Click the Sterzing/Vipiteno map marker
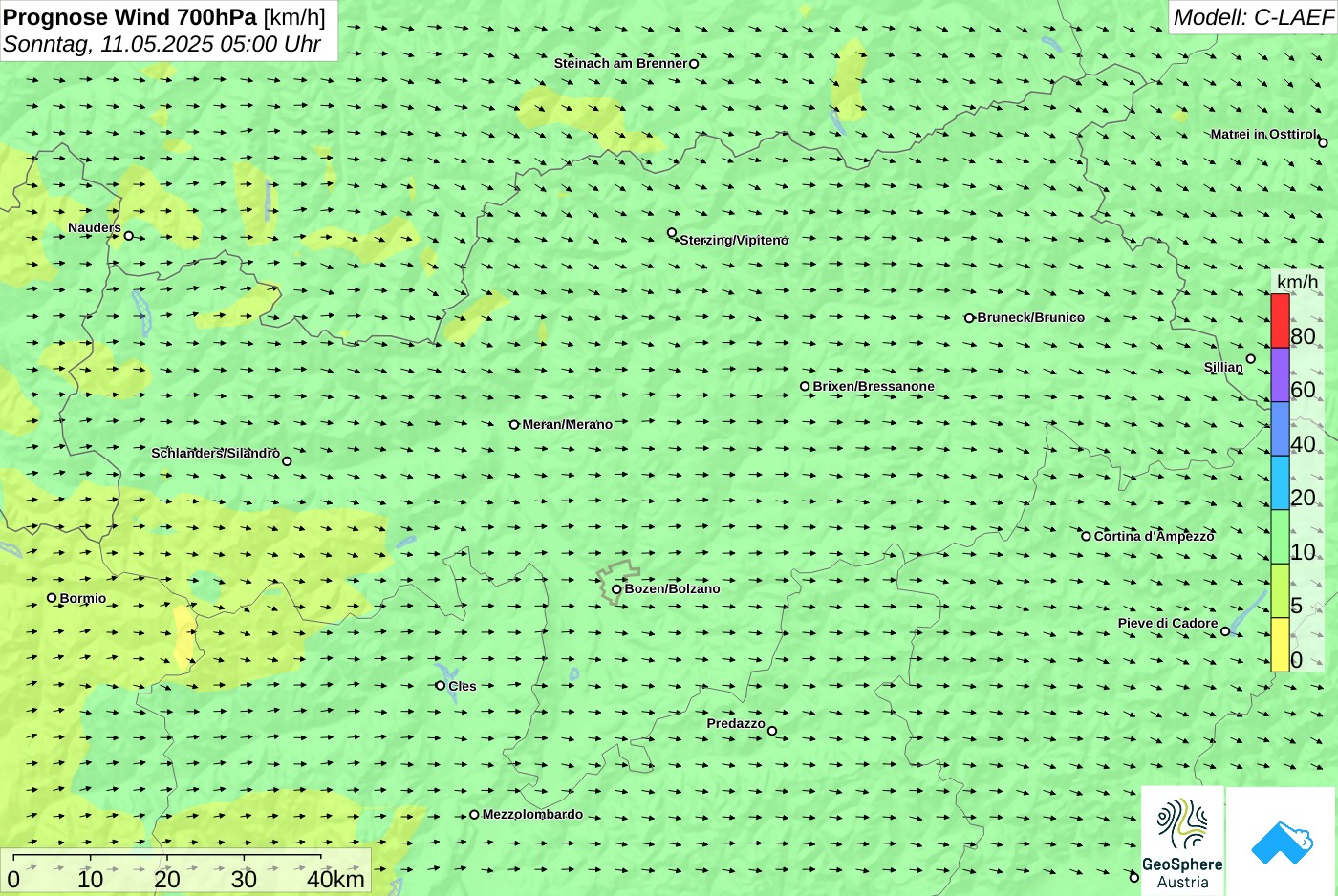This screenshot has width=1338, height=896. (x=672, y=233)
